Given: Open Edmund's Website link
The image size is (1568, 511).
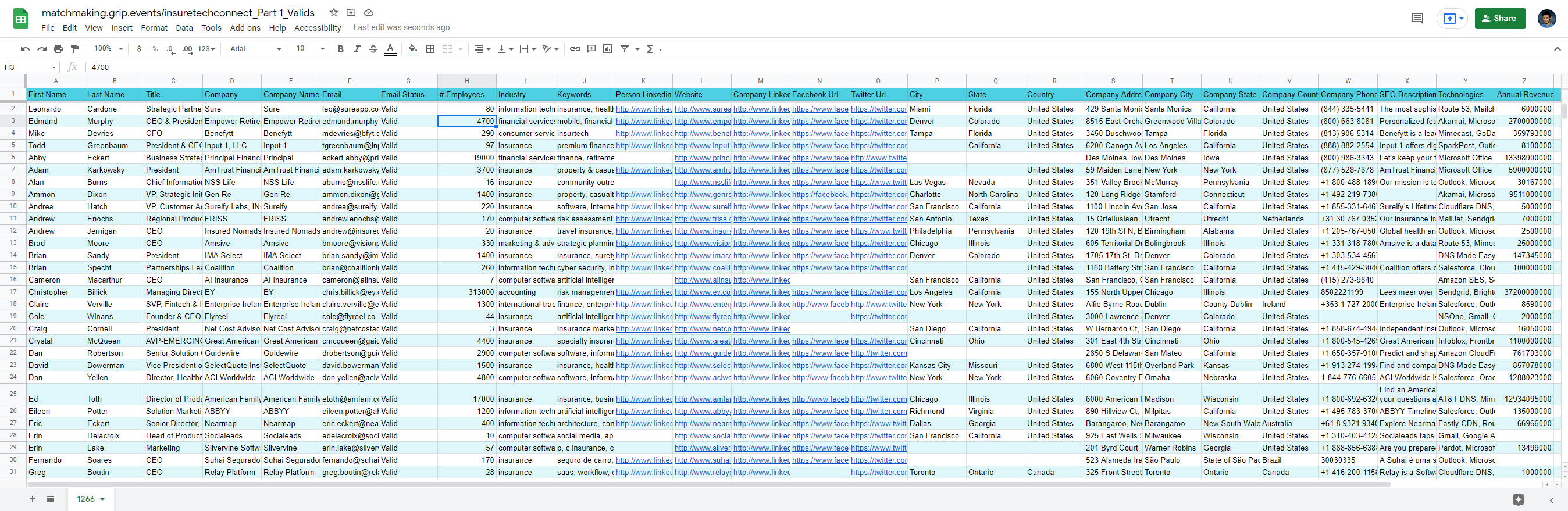Looking at the screenshot, I should point(703,121).
